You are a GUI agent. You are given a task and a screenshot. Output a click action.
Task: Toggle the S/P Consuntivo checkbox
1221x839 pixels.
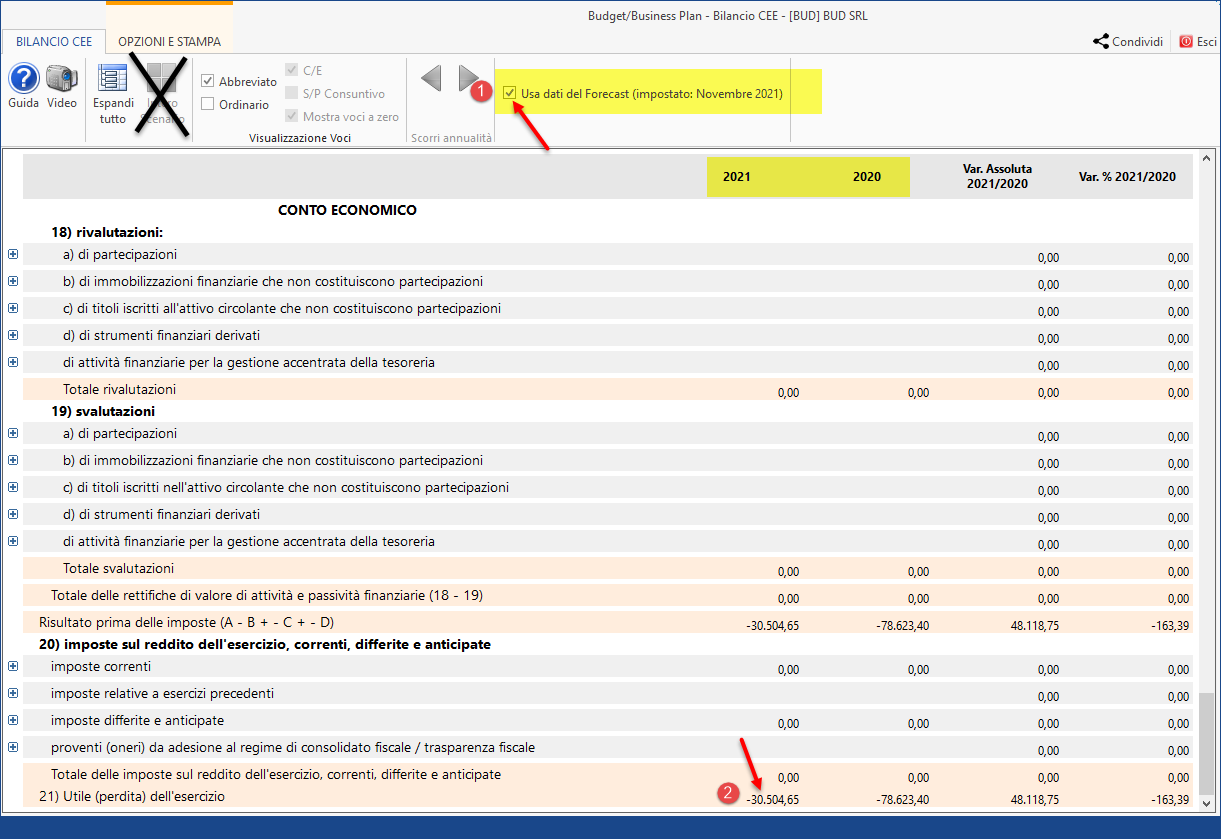pyautogui.click(x=292, y=93)
